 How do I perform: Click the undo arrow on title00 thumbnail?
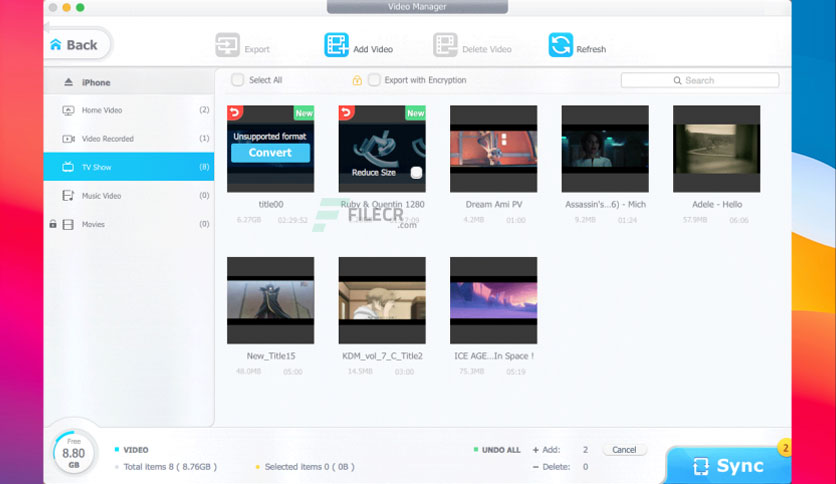[x=235, y=112]
